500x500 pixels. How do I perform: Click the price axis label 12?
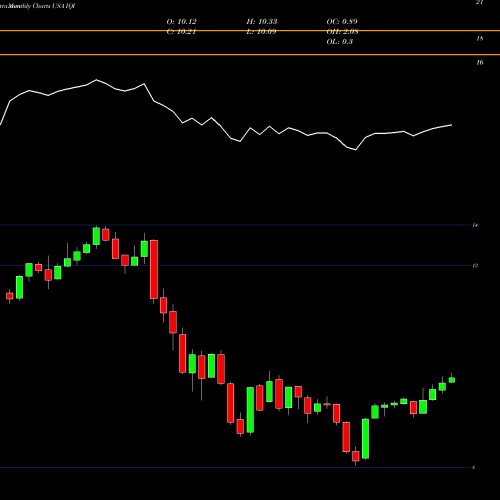(475, 266)
